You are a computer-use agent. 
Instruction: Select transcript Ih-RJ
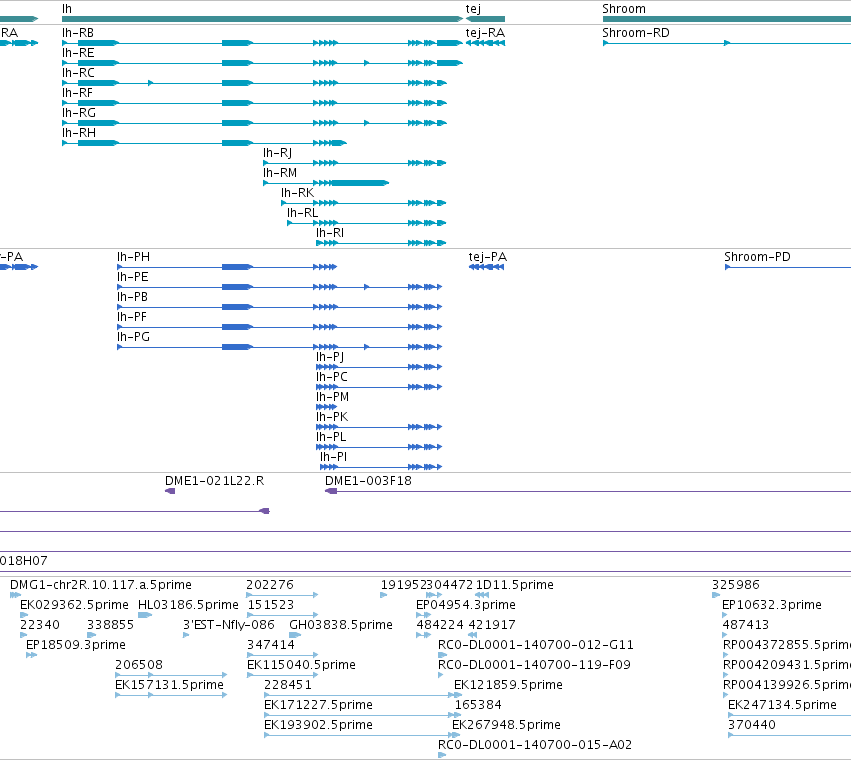(x=277, y=153)
